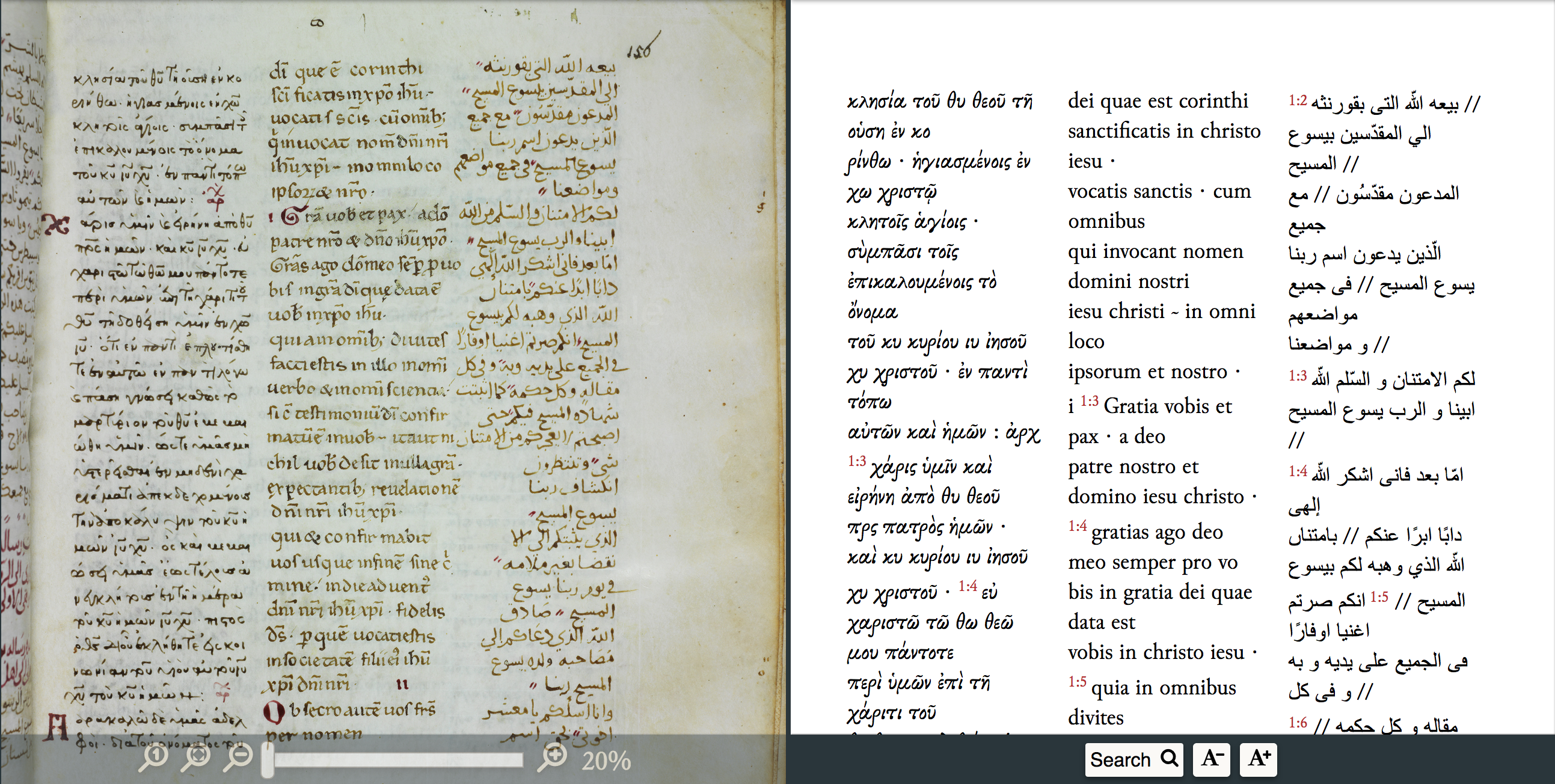Click the red O initial near 'bsecro autem'
This screenshot has width=1555, height=784.
click(274, 712)
